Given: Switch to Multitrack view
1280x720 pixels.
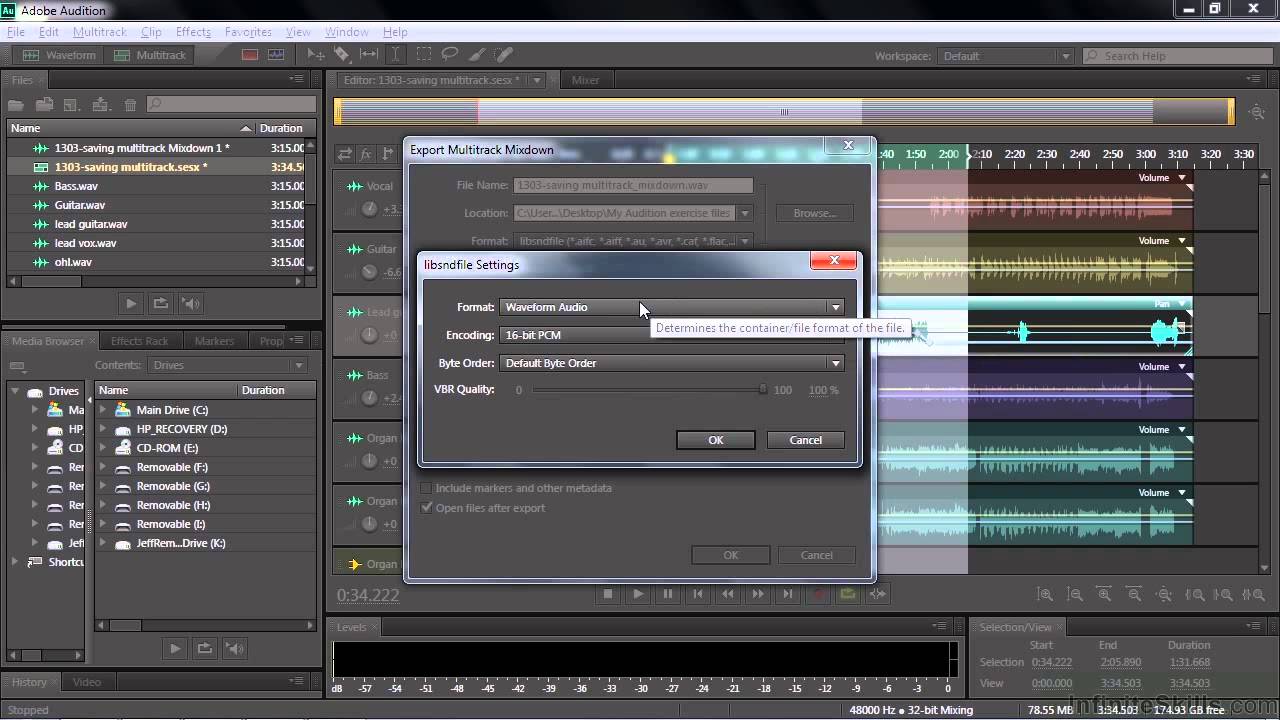Looking at the screenshot, I should coord(150,55).
